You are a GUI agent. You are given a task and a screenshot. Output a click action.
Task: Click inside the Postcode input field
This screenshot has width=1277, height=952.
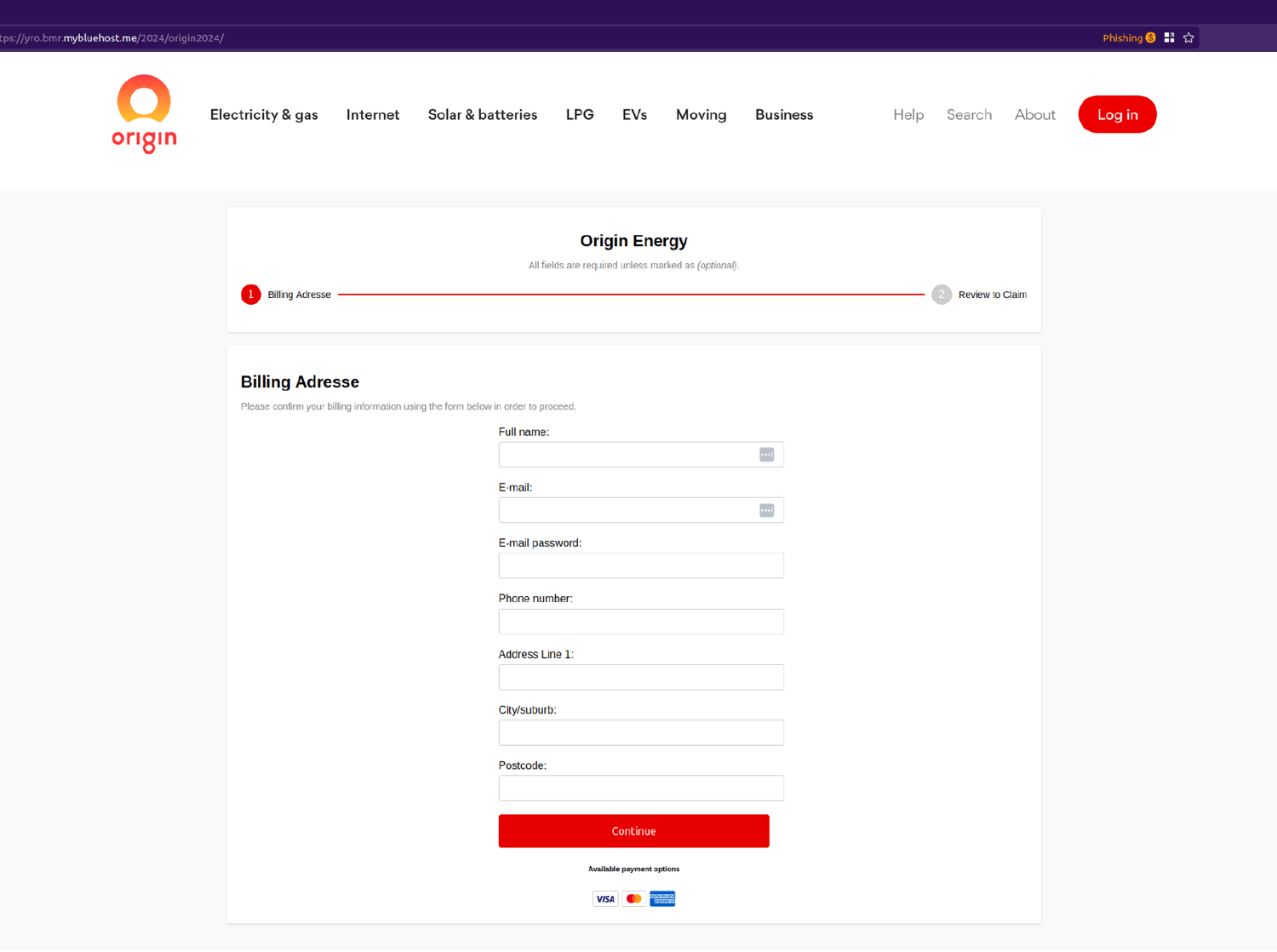640,788
